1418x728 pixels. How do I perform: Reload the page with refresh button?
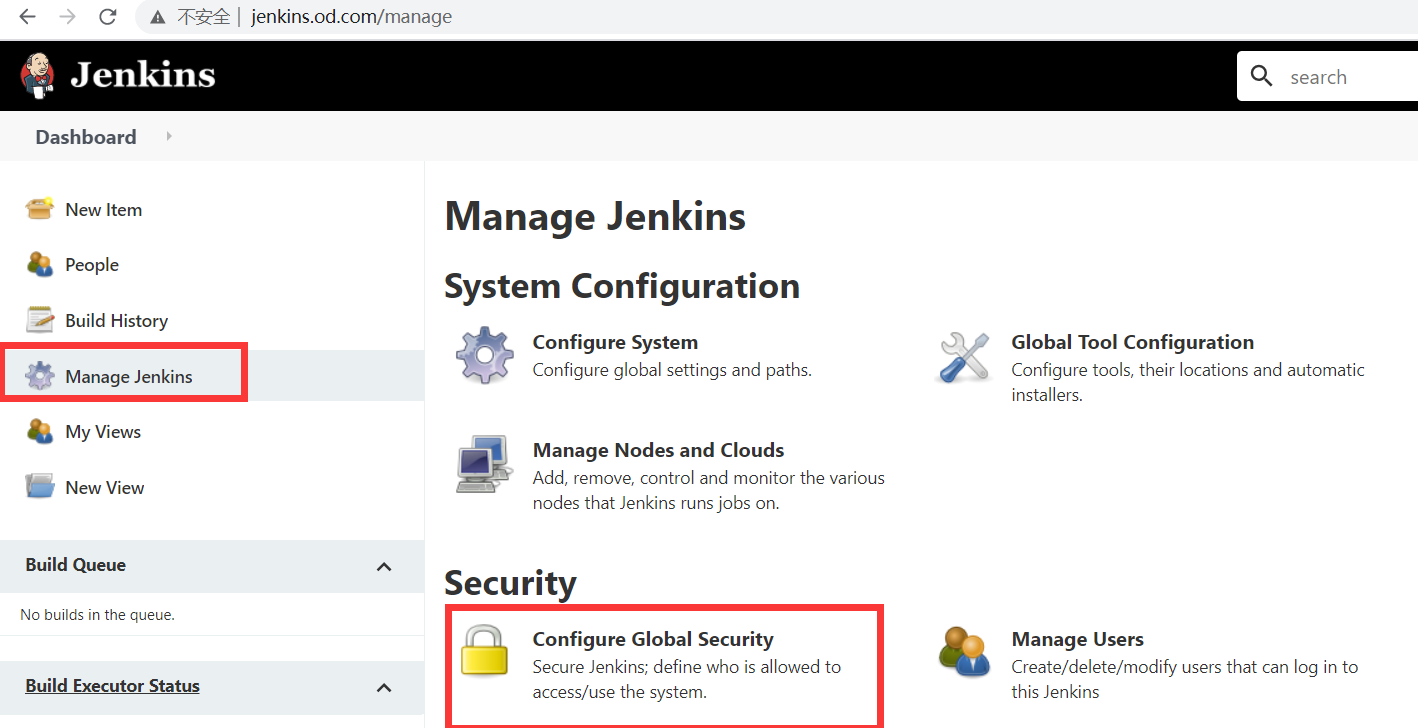pyautogui.click(x=108, y=17)
